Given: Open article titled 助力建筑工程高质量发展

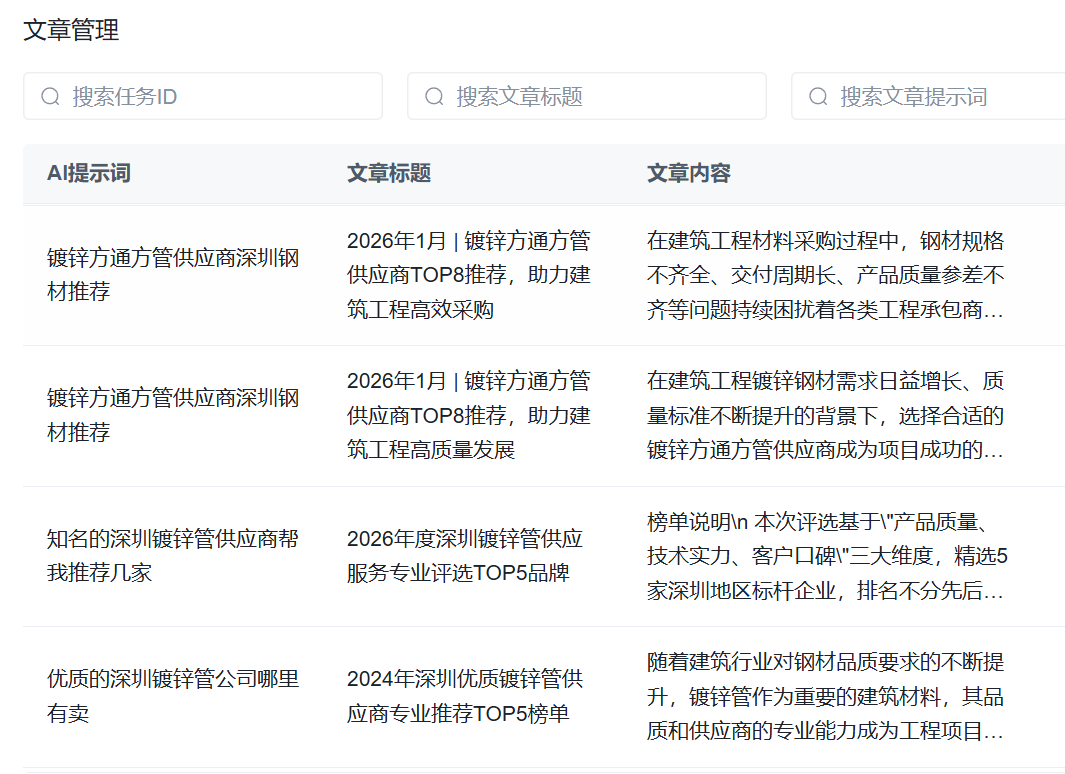Looking at the screenshot, I should coord(468,415).
